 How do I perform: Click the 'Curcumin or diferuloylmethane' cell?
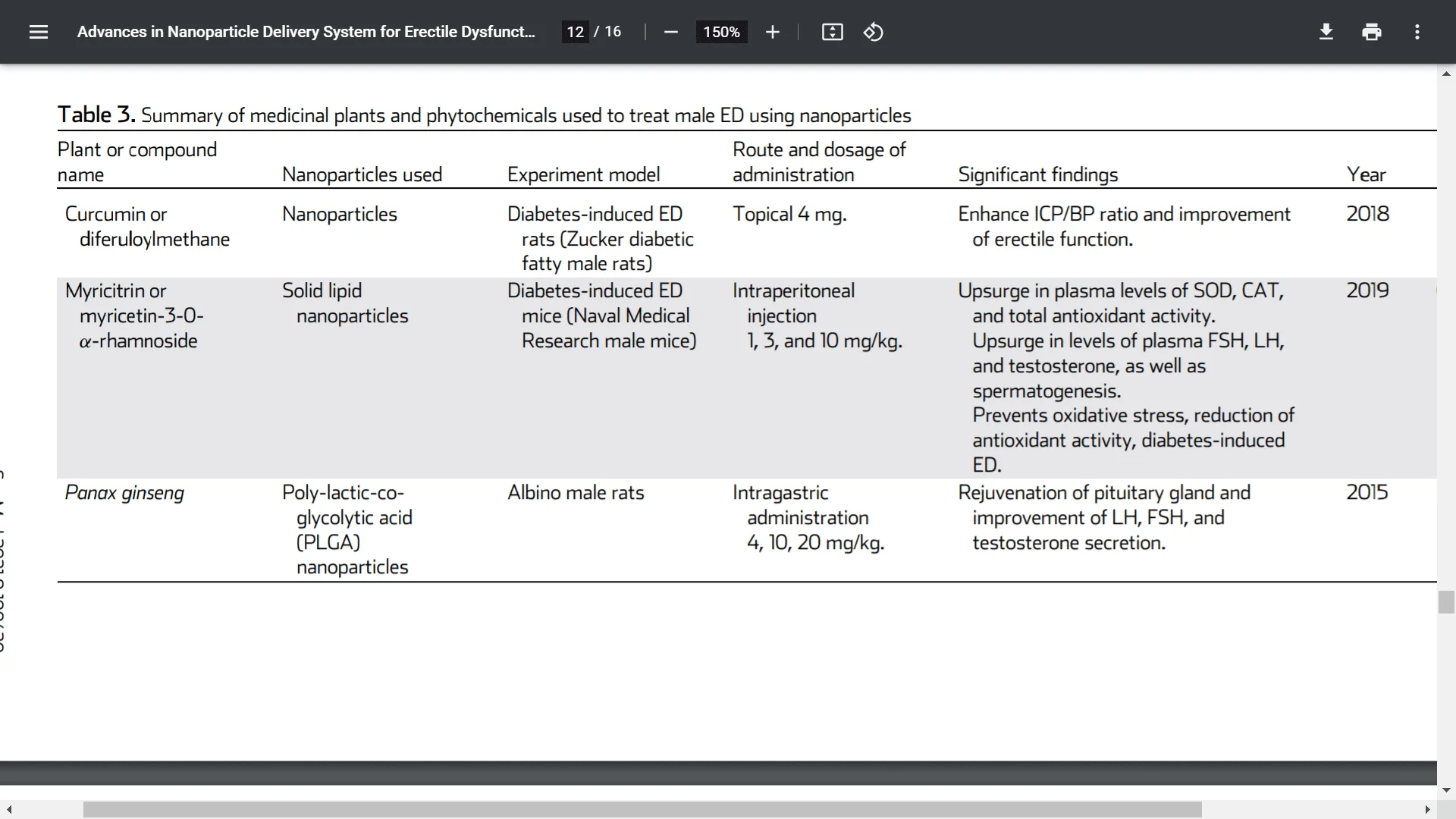click(147, 226)
